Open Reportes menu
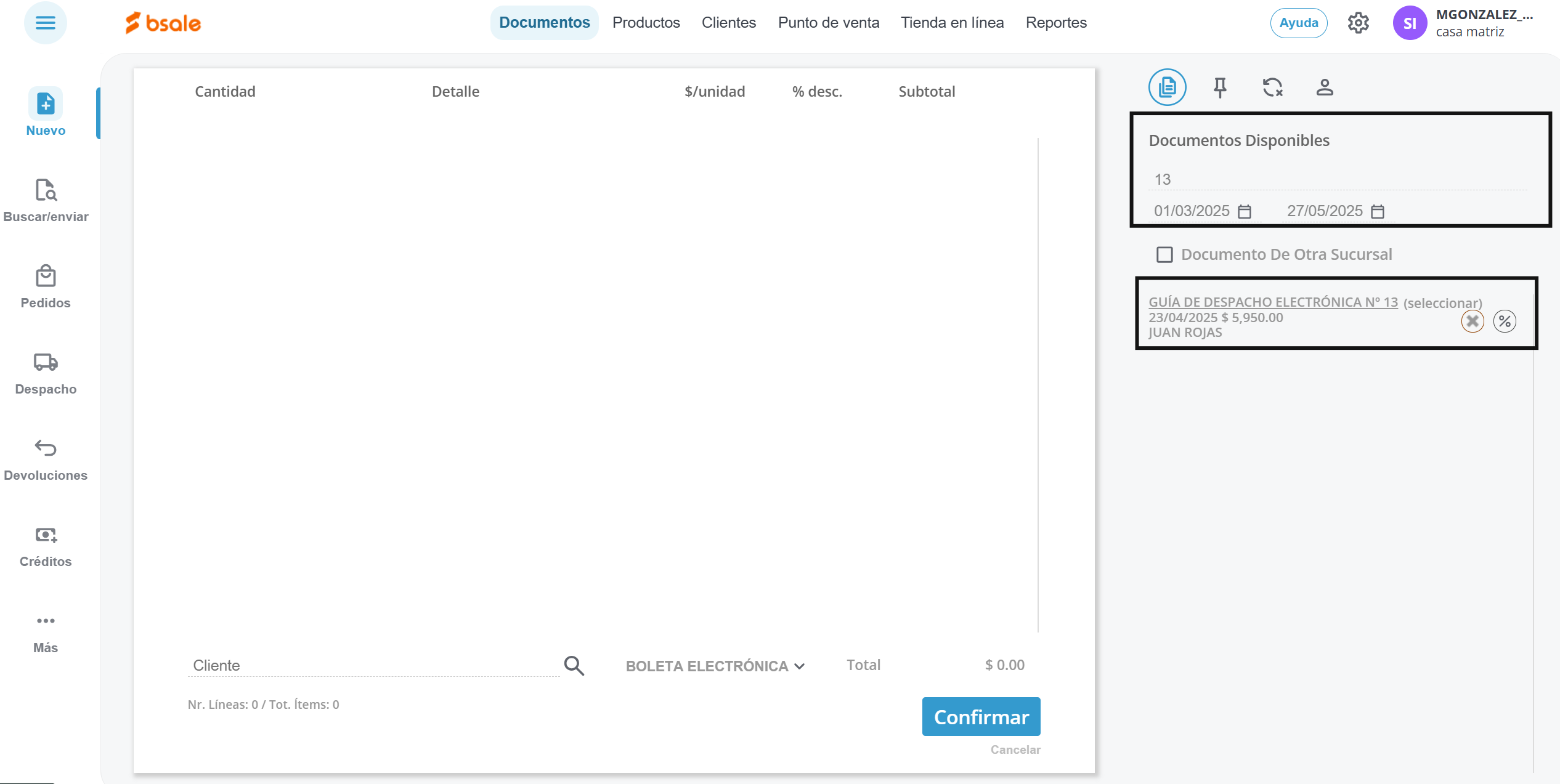 (1056, 23)
